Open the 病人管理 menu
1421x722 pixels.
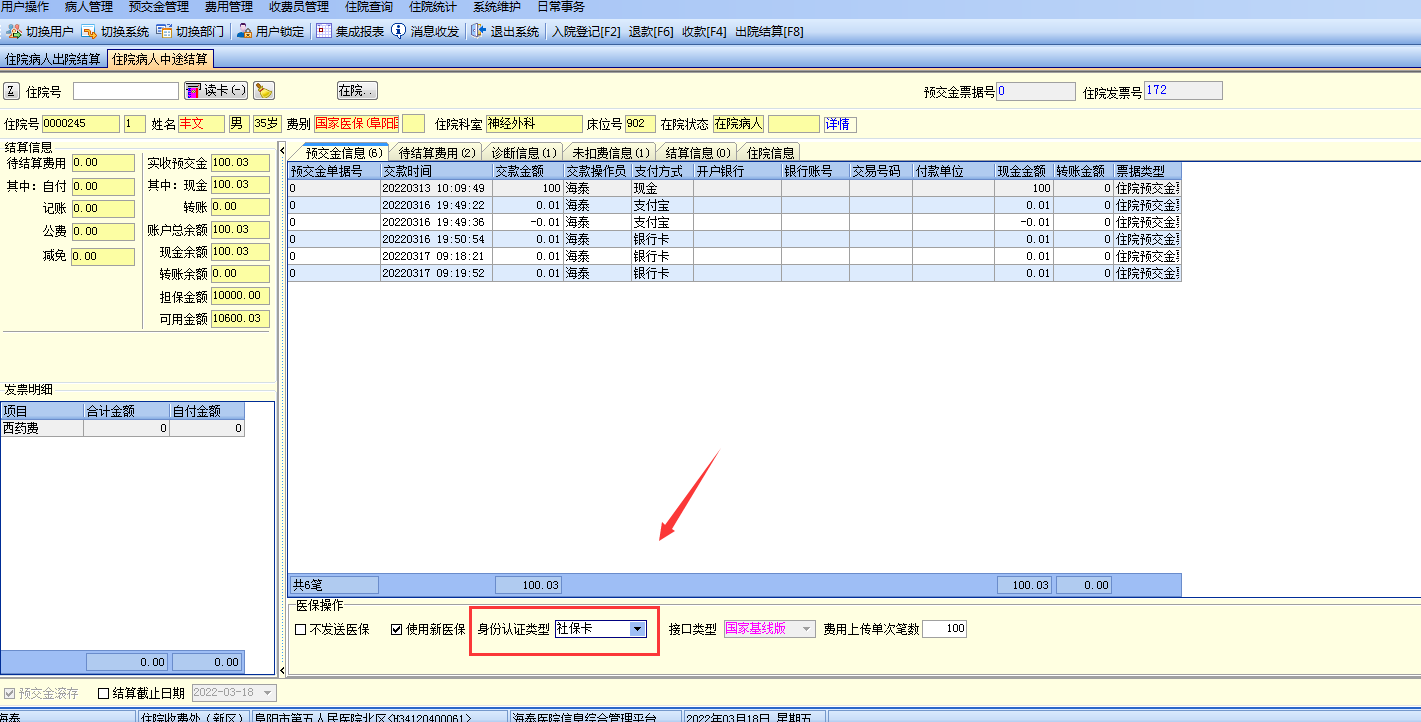point(89,7)
